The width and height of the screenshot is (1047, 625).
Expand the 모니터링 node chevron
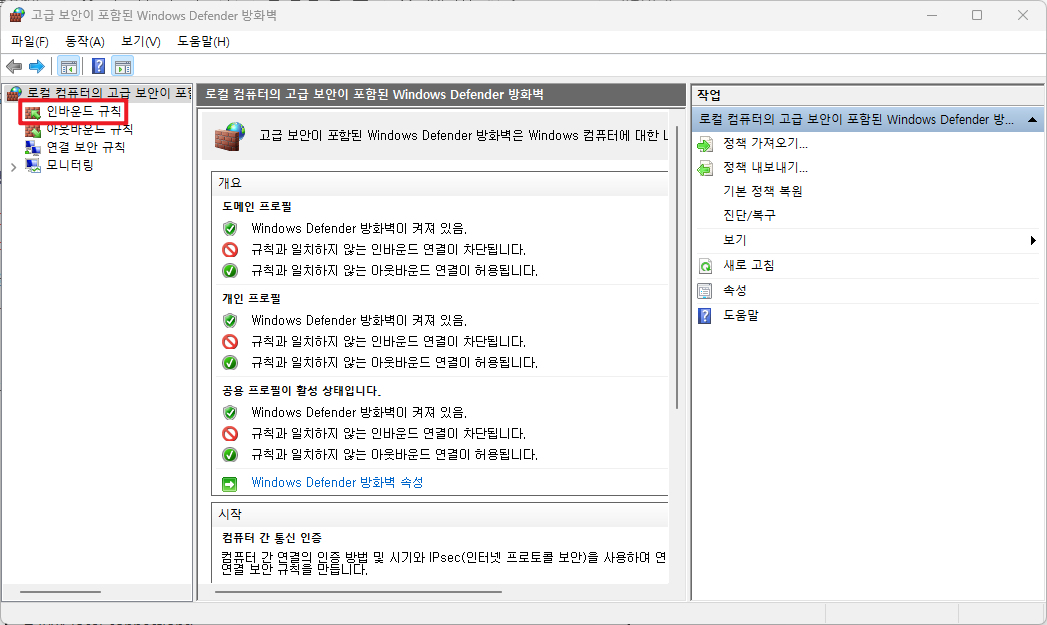click(13, 167)
